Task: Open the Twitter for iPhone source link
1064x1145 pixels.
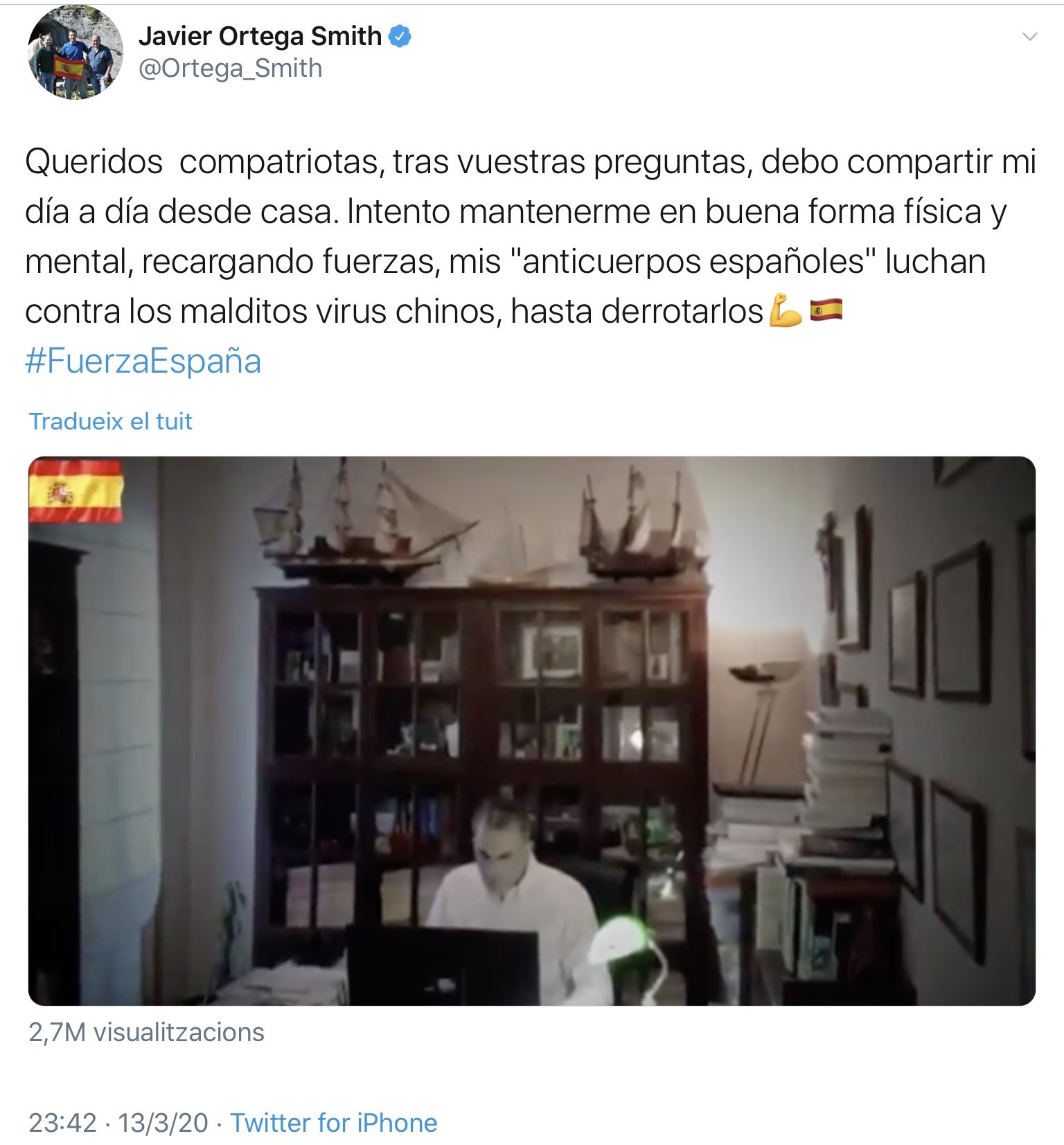Action: [x=334, y=1123]
